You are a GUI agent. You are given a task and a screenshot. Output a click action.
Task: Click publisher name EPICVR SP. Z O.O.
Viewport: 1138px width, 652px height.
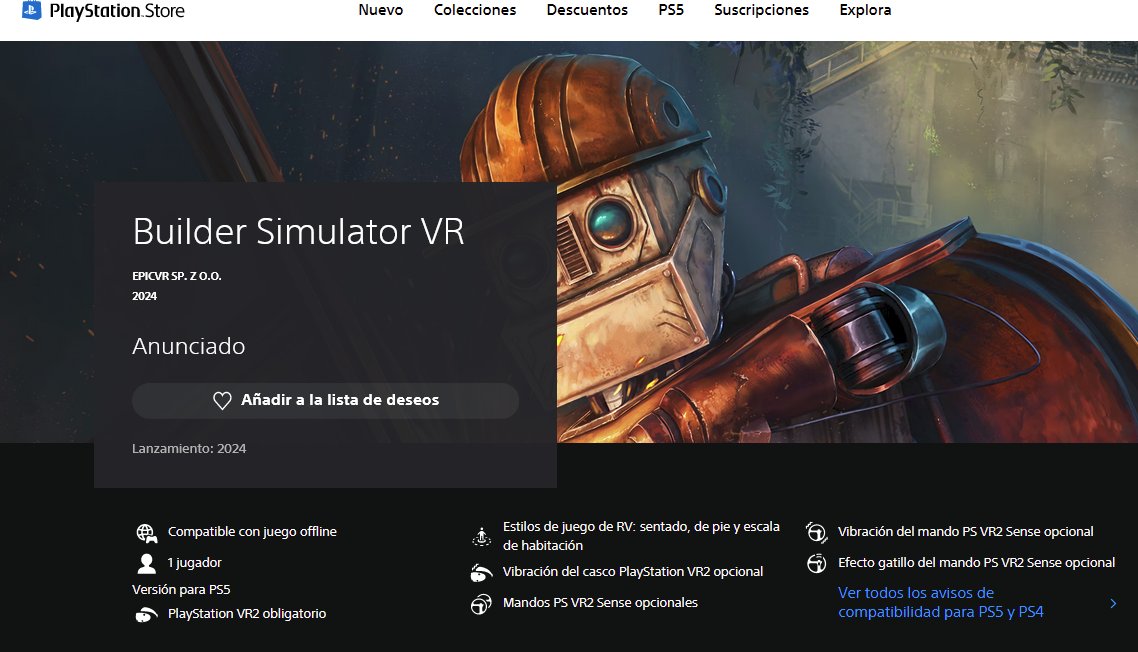[176, 276]
